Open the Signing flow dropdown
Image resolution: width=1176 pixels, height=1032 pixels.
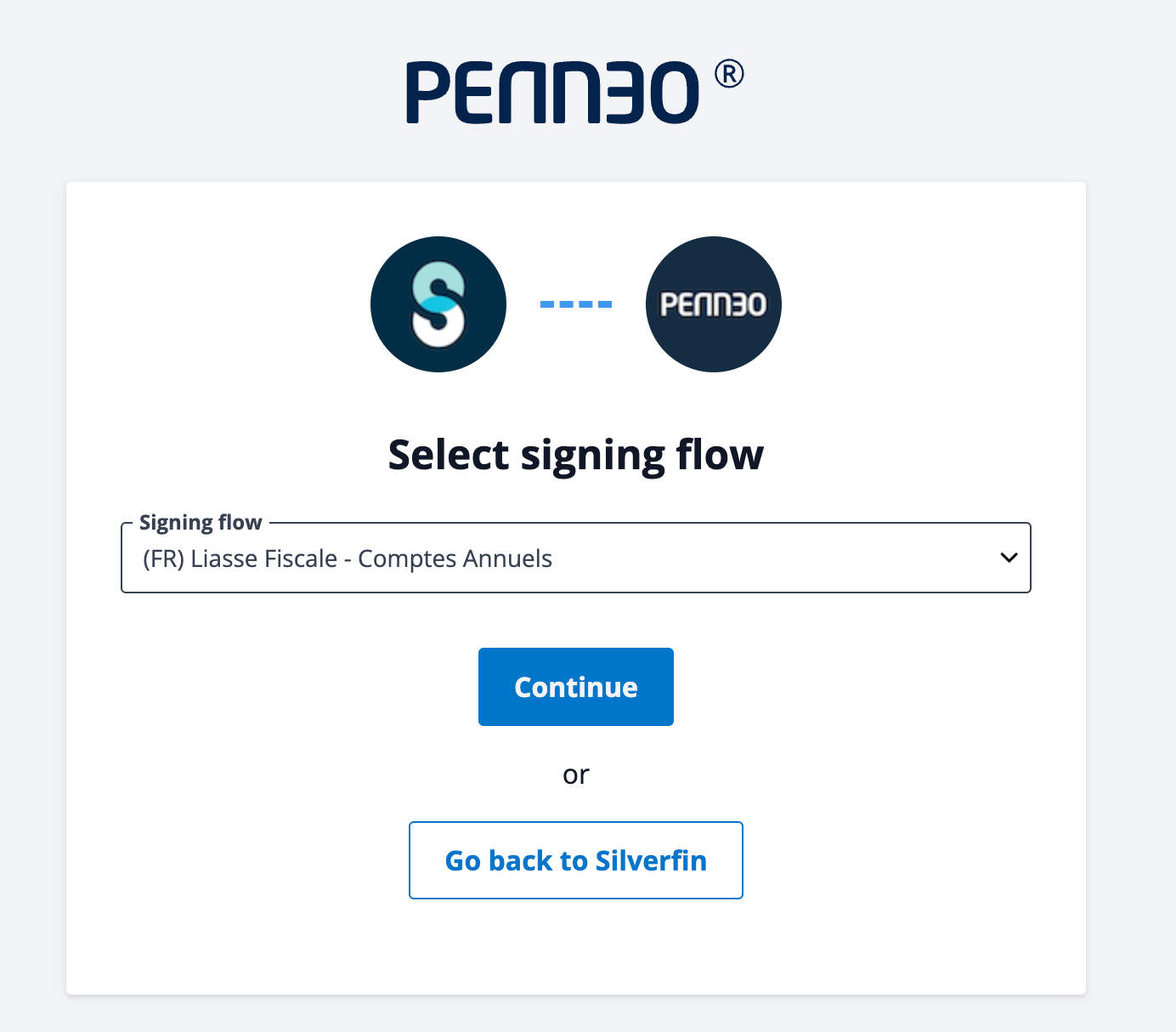tap(576, 558)
